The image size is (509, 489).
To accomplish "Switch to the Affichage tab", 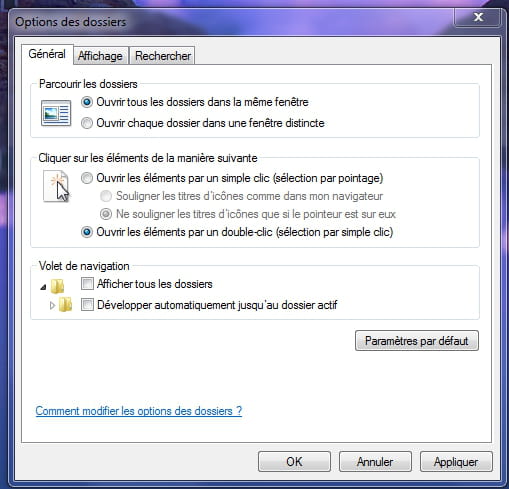I will tap(100, 56).
